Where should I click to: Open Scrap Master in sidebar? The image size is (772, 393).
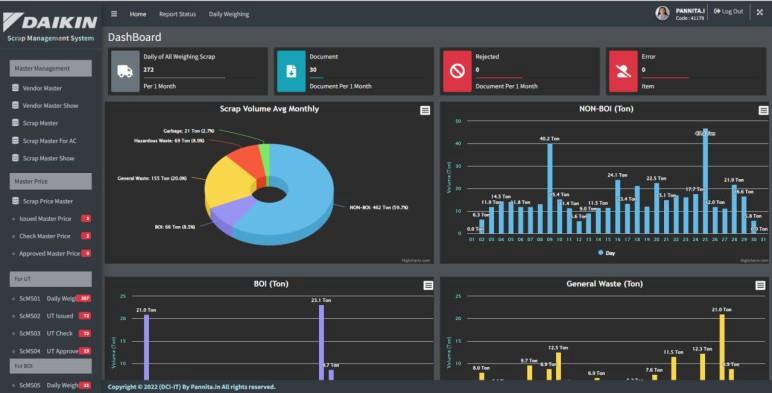40,123
